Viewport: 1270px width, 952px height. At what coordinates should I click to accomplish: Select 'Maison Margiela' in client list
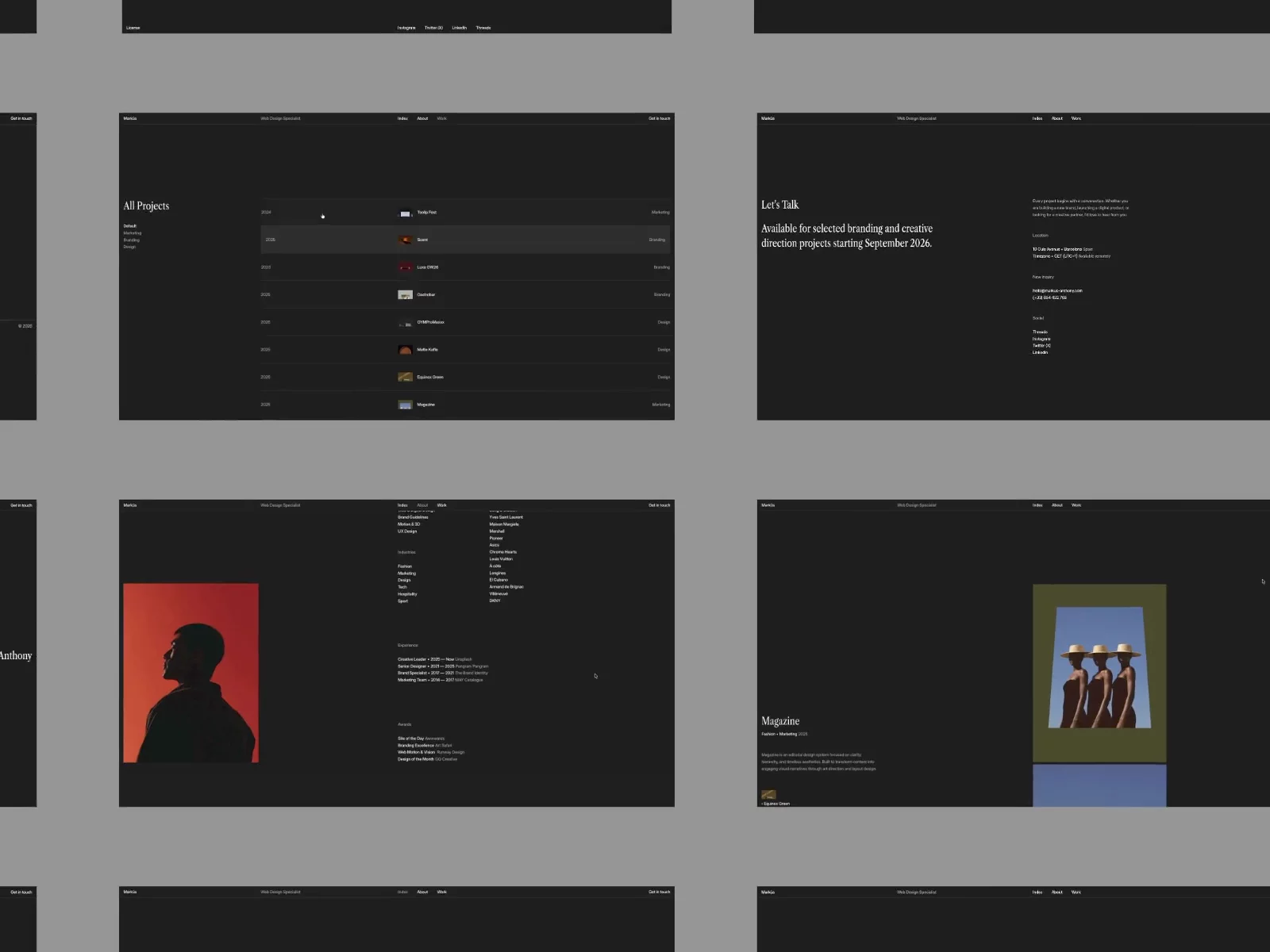(x=504, y=524)
